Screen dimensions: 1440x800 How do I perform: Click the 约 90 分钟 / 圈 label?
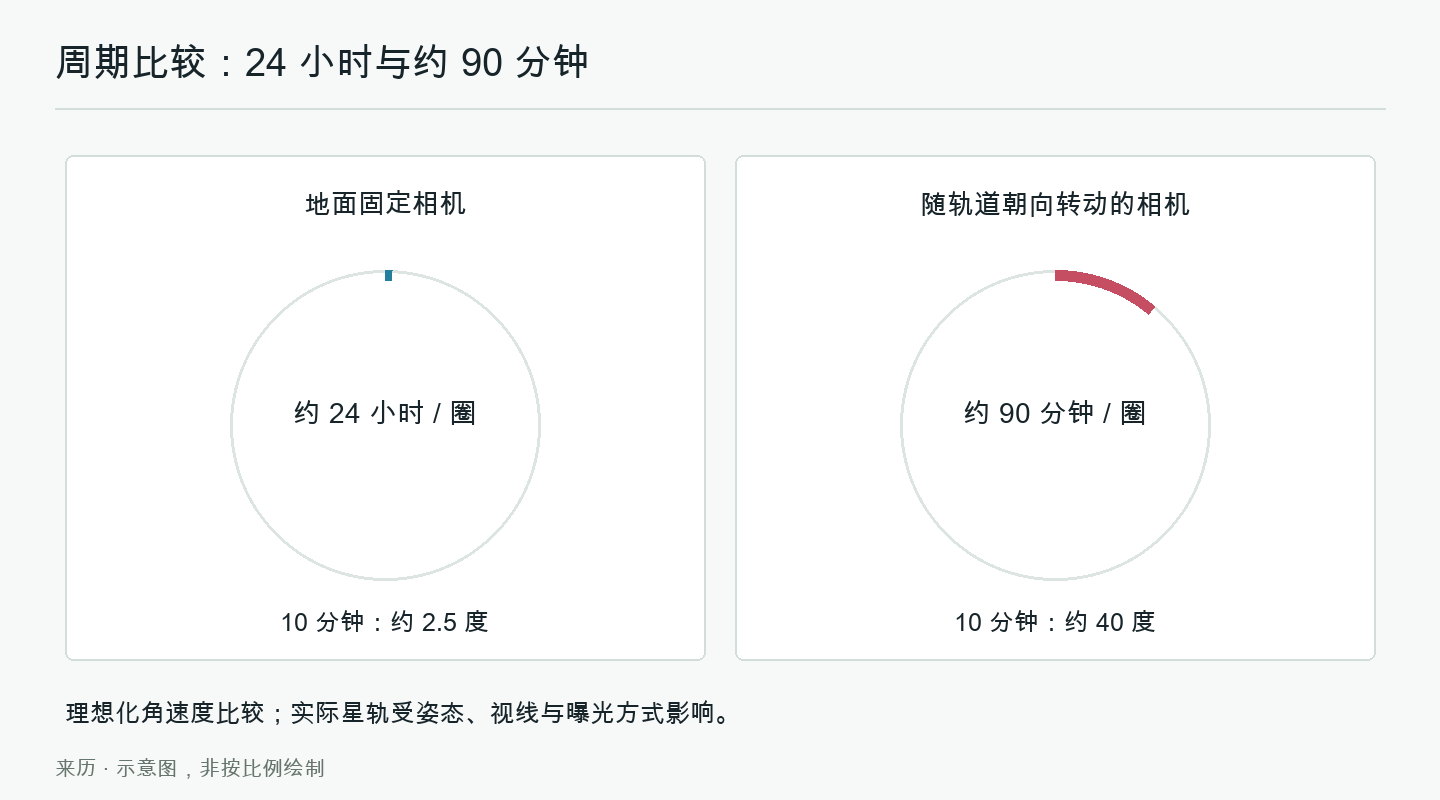coord(1055,413)
